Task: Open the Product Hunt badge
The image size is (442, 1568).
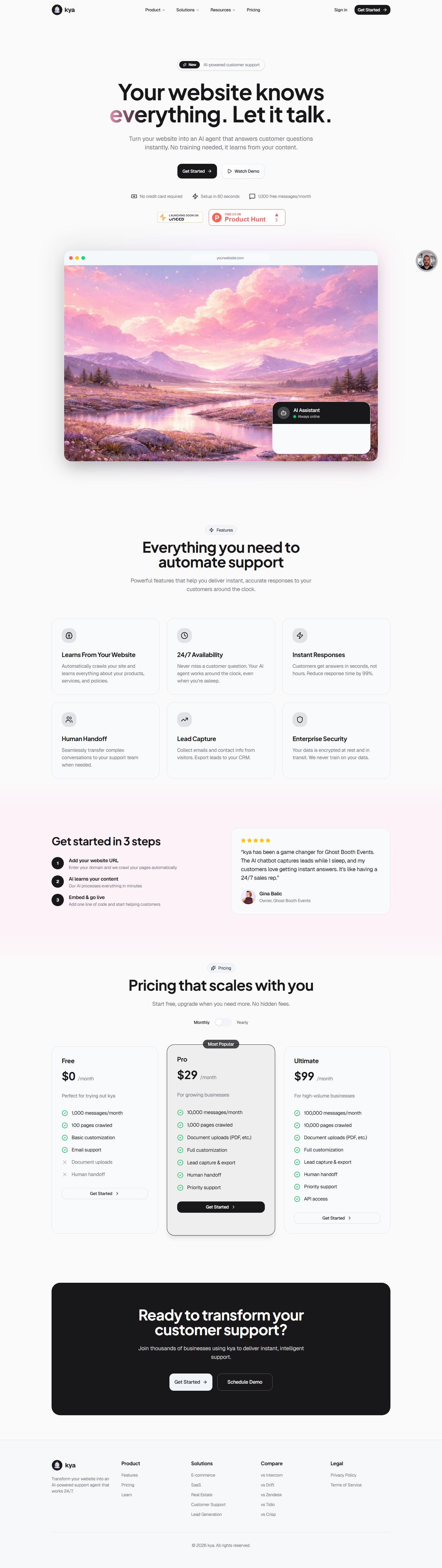Action: point(246,217)
